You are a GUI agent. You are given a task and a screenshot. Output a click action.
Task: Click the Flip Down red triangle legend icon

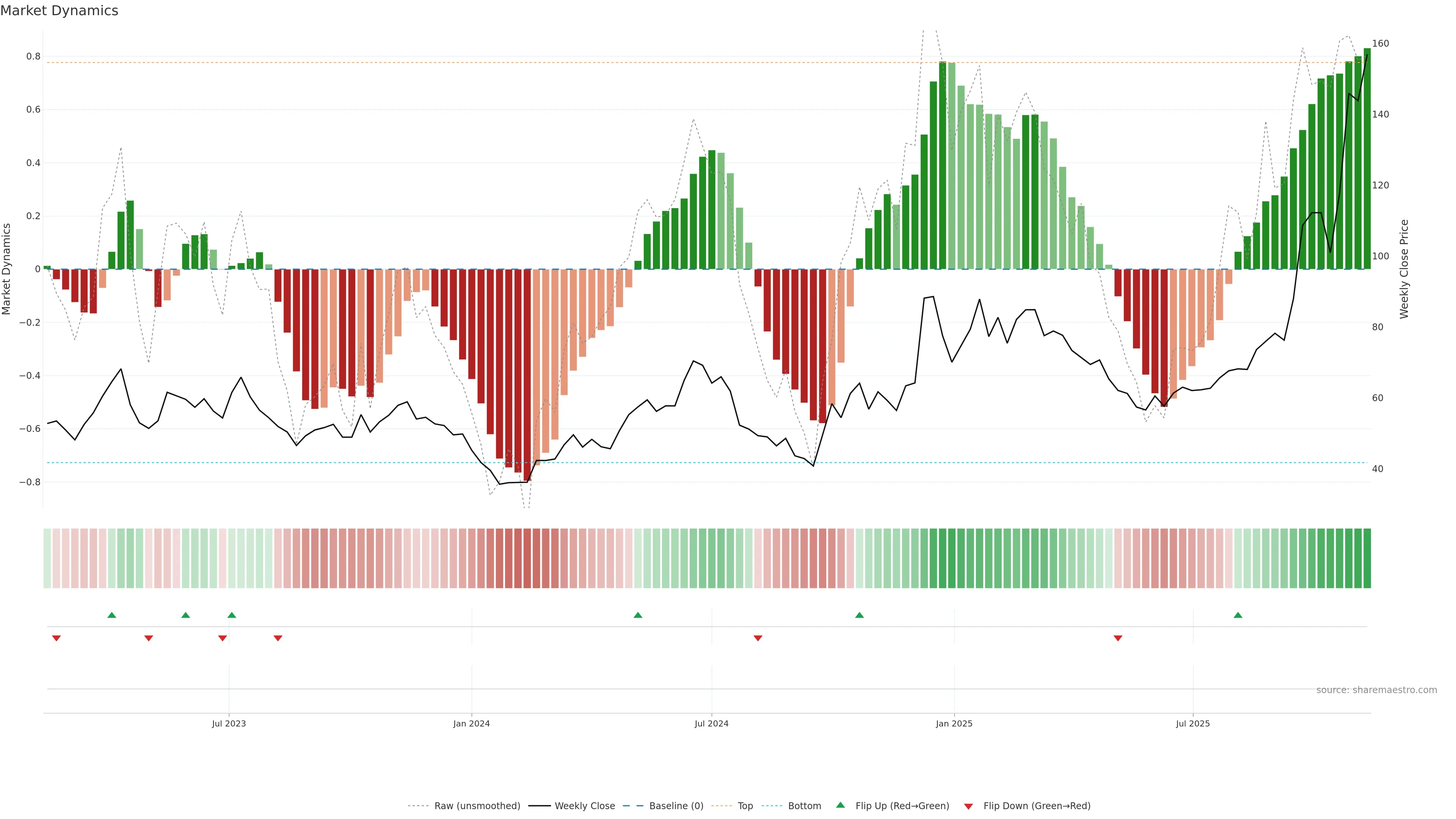(968, 806)
